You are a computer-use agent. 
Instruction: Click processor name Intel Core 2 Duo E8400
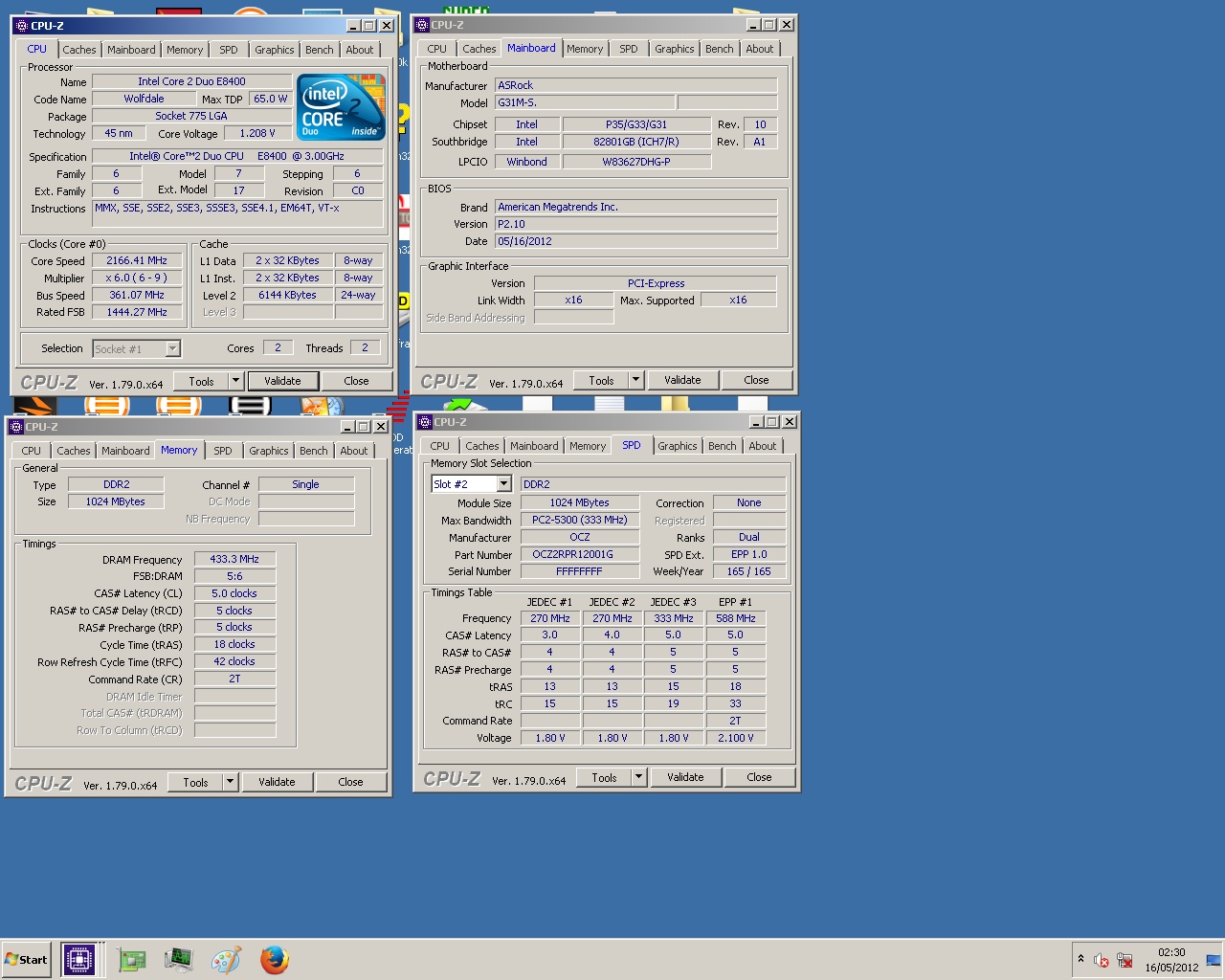(x=191, y=81)
